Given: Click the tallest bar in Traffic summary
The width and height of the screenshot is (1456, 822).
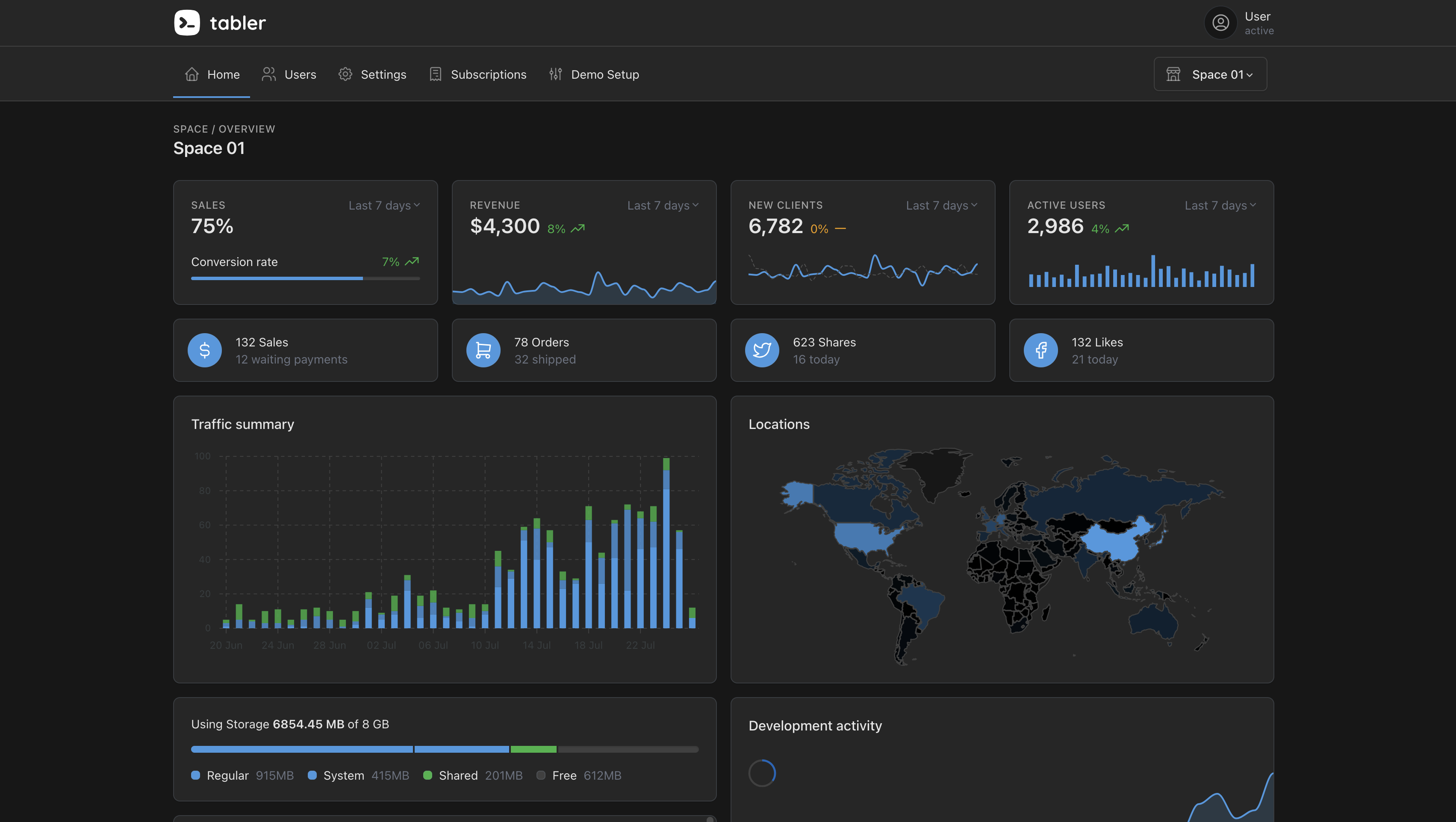Looking at the screenshot, I should (666, 543).
